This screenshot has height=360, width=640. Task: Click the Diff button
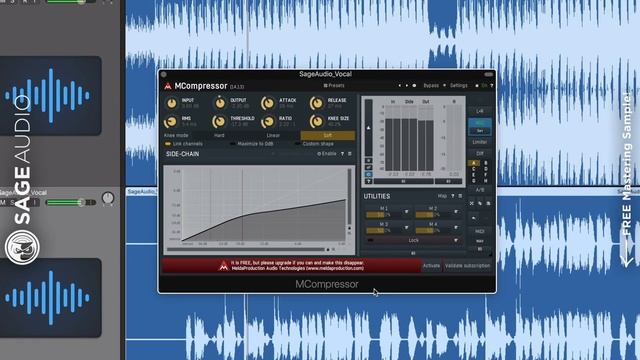tap(480, 153)
